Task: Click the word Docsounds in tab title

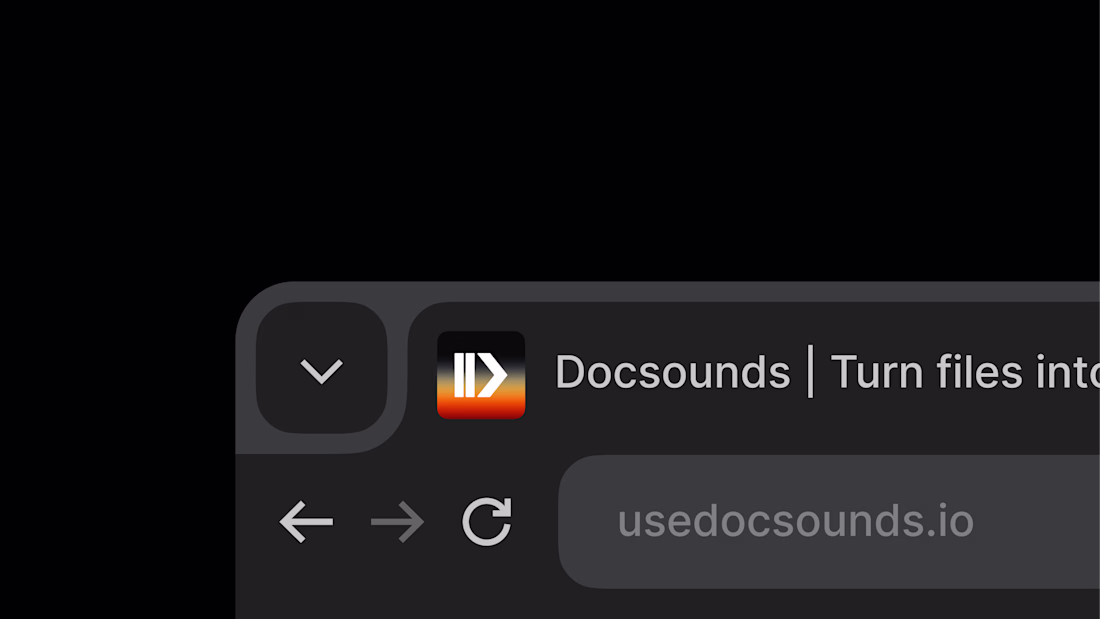Action: click(673, 372)
